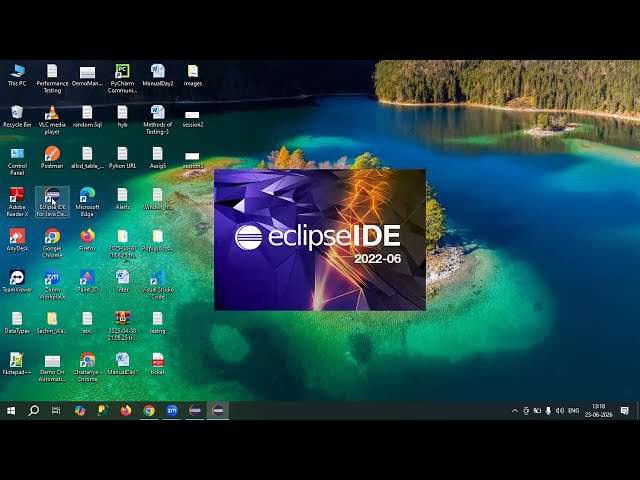This screenshot has height=480, width=640.
Task: Select the Visual Studio Code shortcut
Action: [158, 285]
